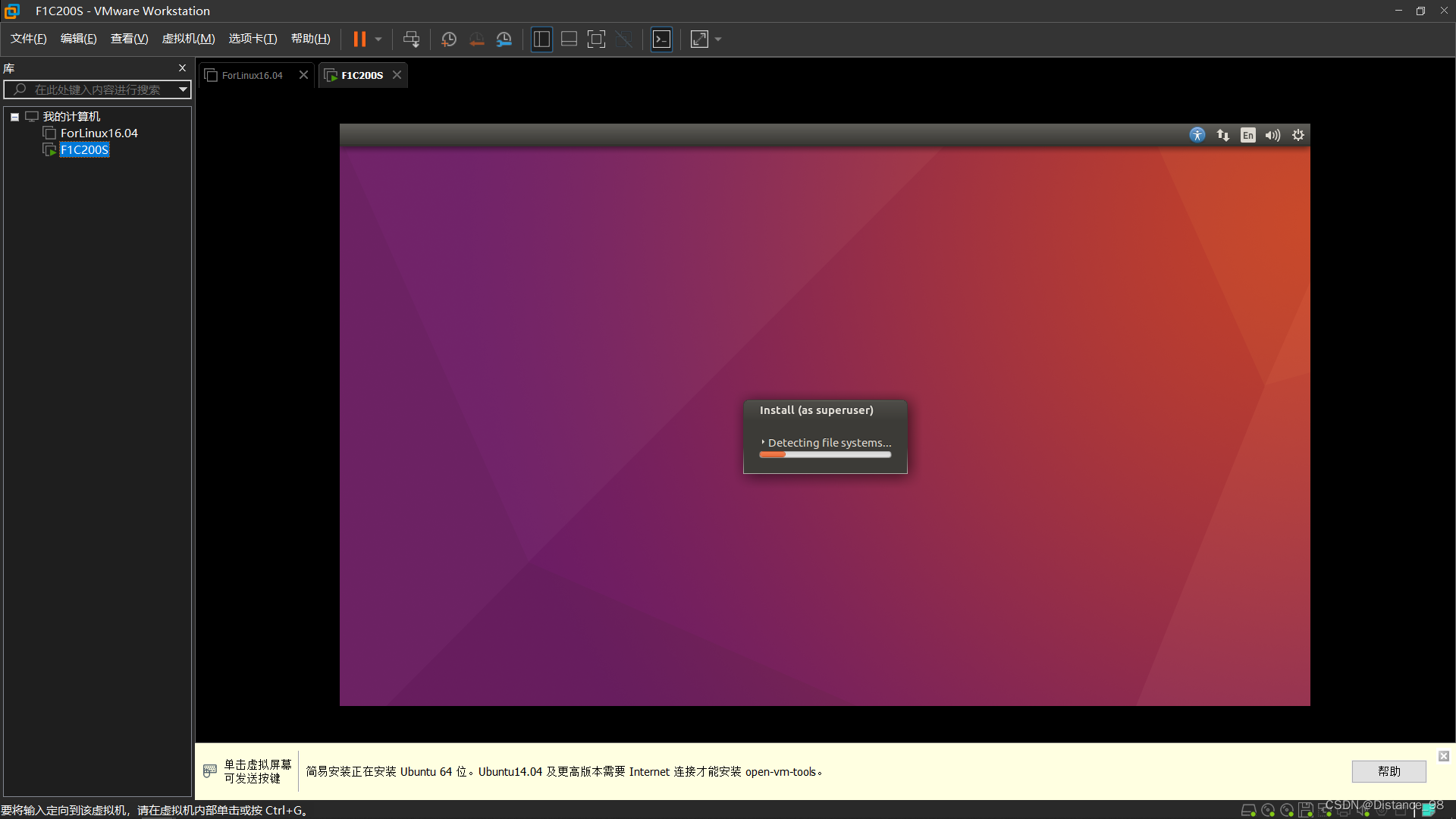The height and width of the screenshot is (819, 1456).
Task: Click the library search input field
Action: click(97, 89)
